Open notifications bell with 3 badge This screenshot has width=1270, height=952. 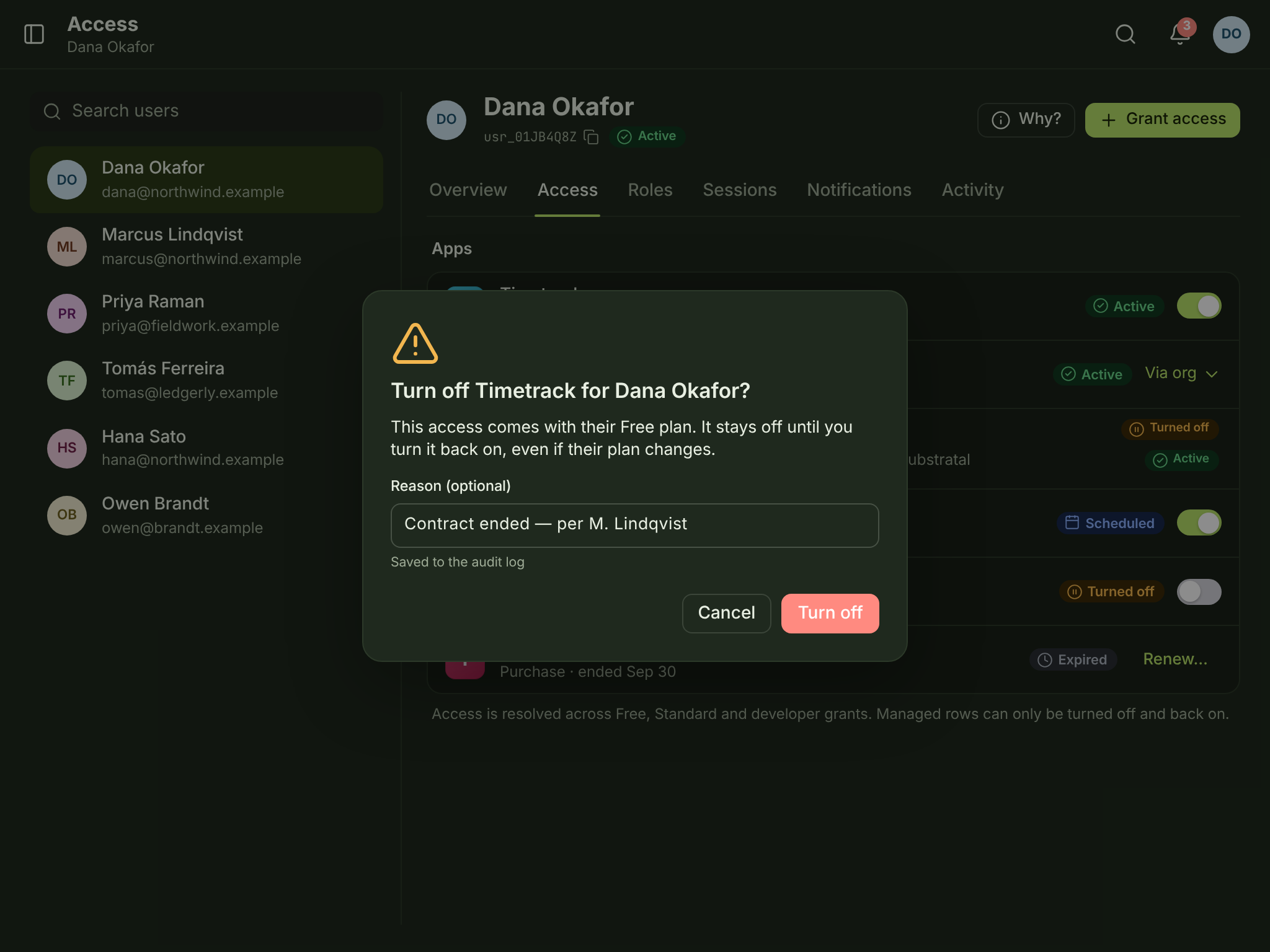click(x=1179, y=34)
